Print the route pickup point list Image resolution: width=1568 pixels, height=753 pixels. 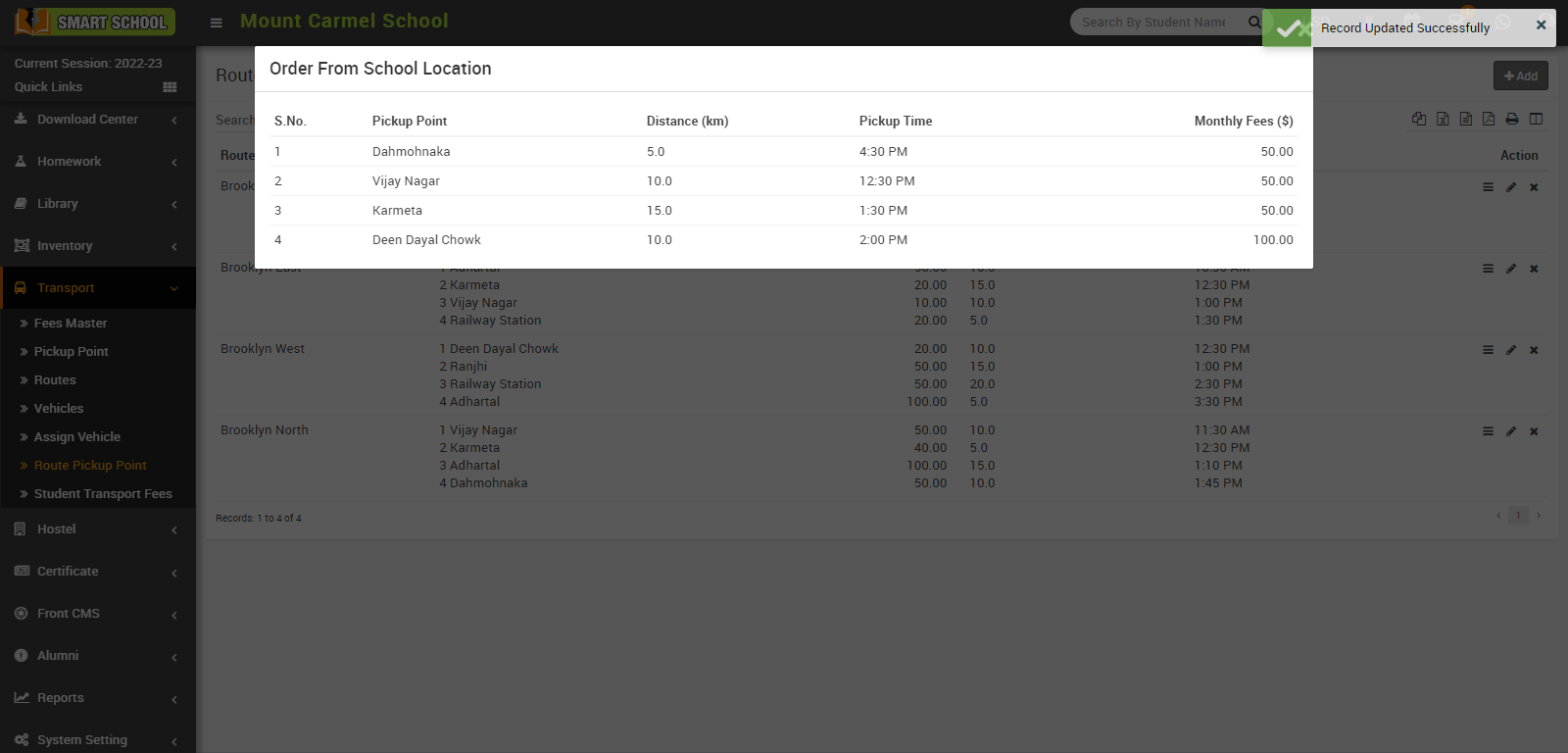click(x=1512, y=119)
